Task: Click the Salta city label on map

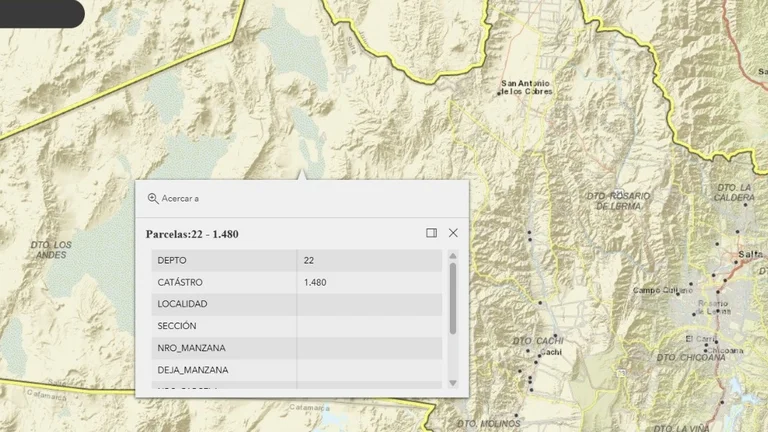Action: 750,254
